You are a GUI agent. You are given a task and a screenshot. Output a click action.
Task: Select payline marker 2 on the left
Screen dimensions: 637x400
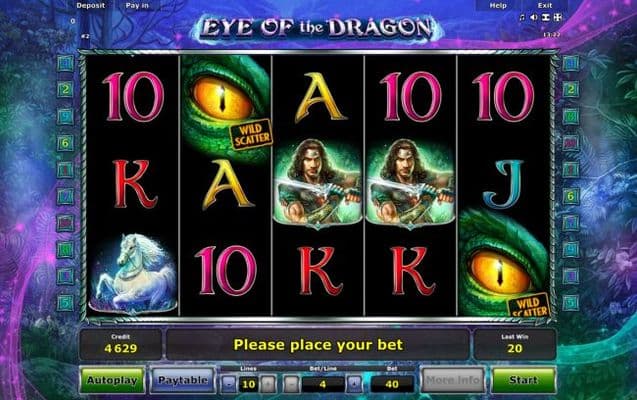pyautogui.click(x=65, y=89)
